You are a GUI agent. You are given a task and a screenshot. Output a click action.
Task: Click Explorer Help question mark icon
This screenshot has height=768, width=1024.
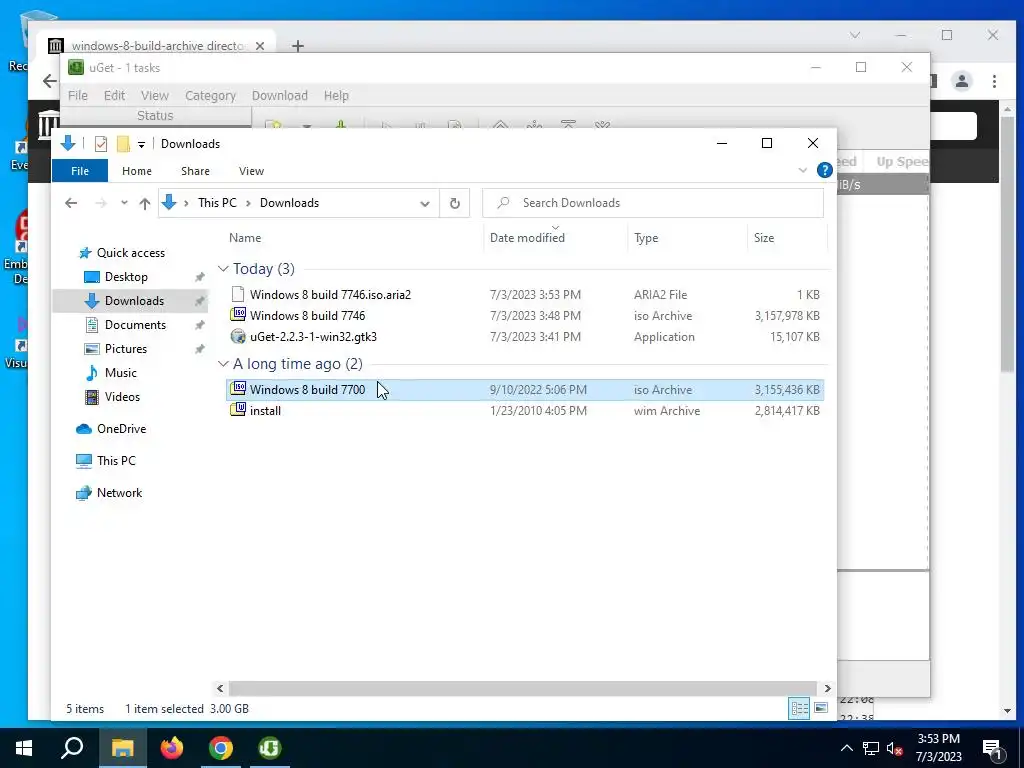(x=825, y=170)
